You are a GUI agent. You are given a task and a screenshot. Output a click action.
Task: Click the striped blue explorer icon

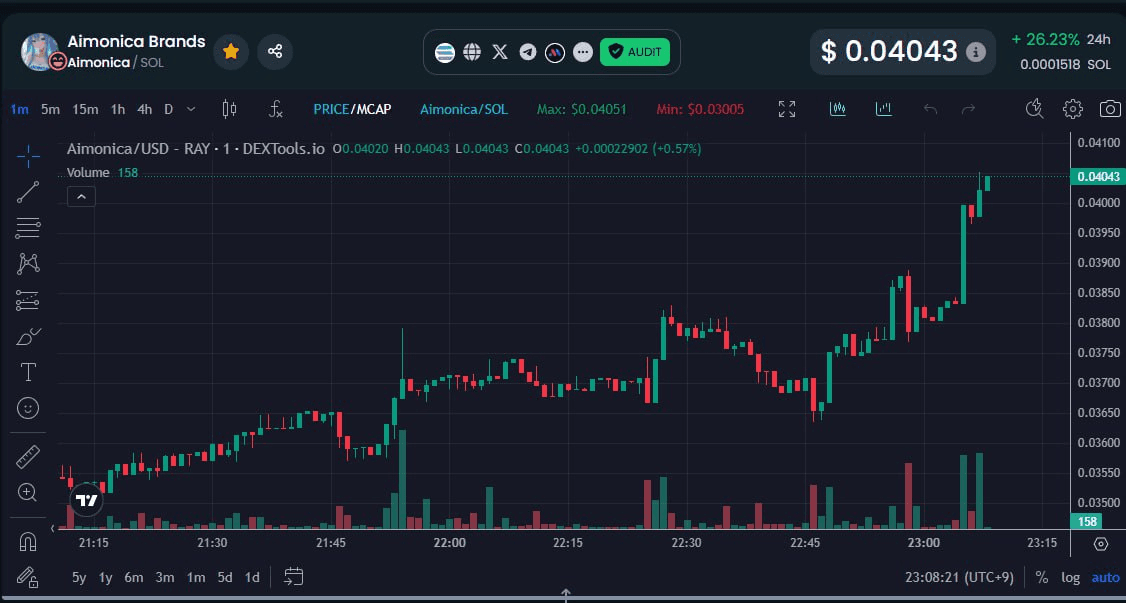tap(445, 52)
